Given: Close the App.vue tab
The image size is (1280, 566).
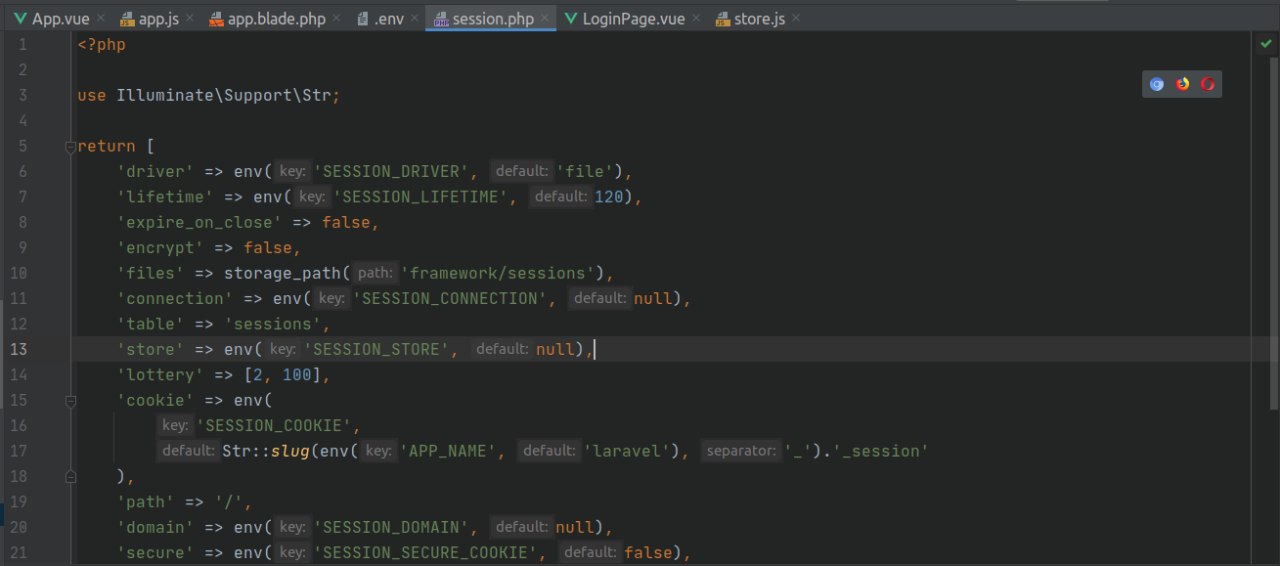Looking at the screenshot, I should (x=101, y=19).
